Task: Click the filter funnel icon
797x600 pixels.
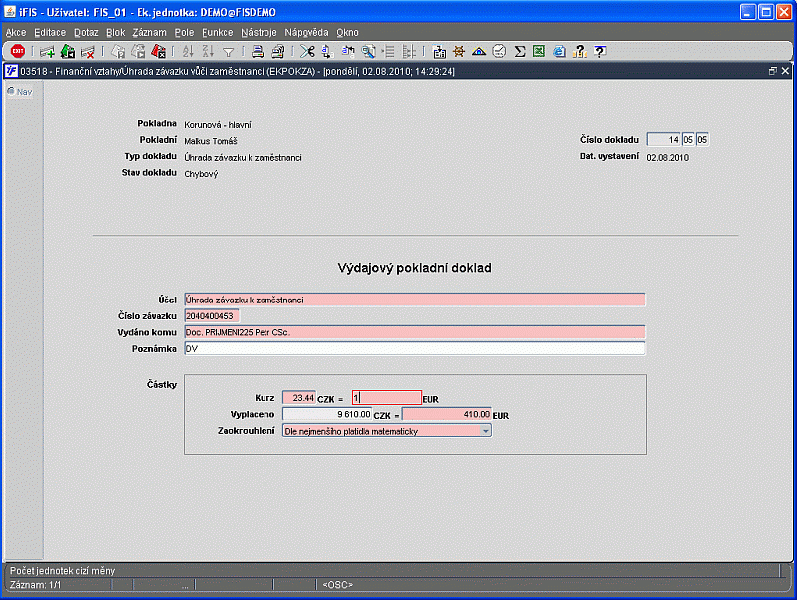Action: point(229,52)
